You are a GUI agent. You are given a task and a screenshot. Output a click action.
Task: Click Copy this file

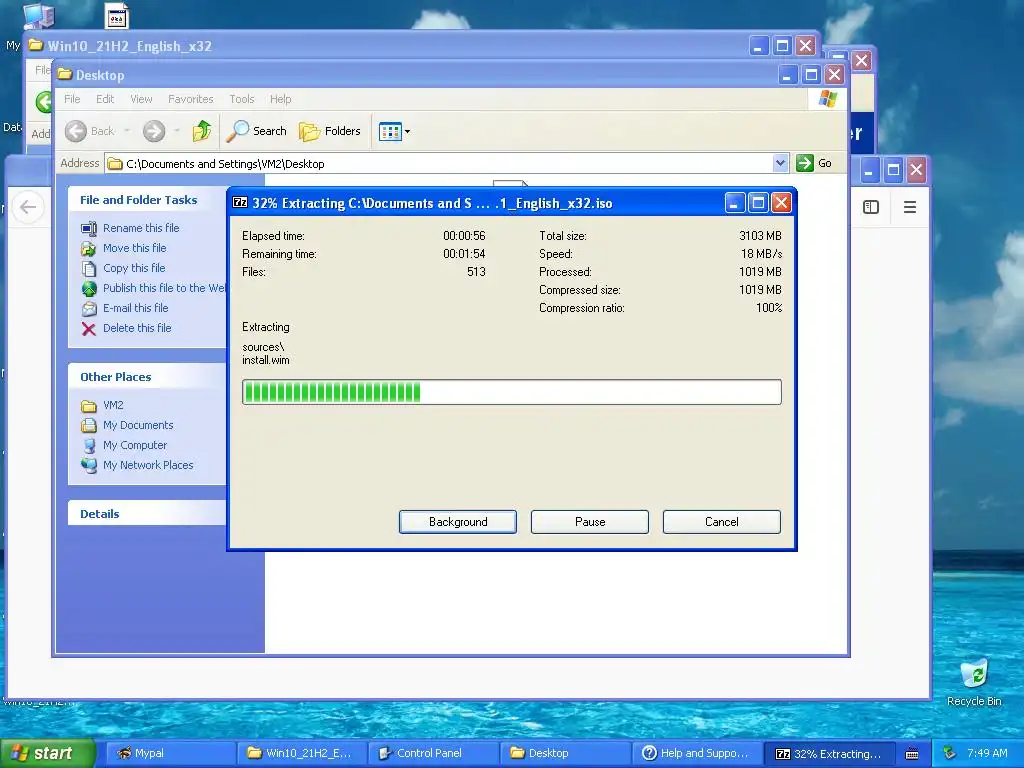click(134, 268)
